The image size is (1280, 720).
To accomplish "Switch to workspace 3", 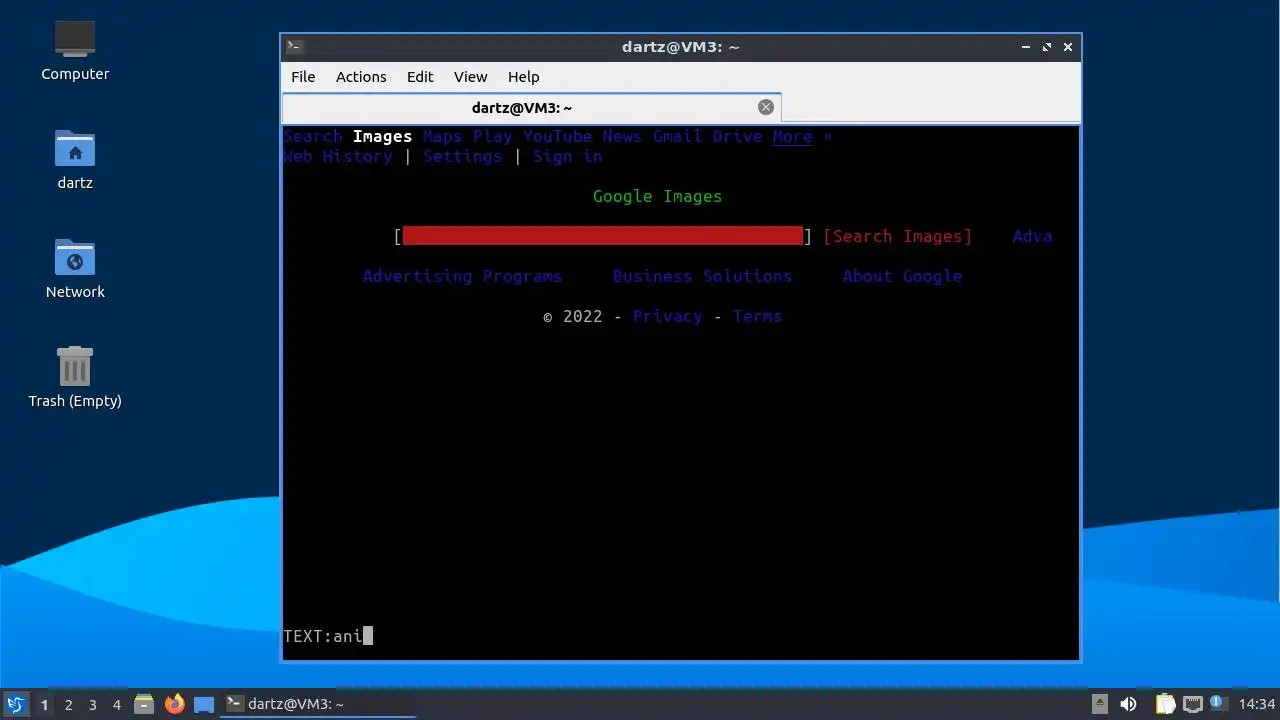I will tap(93, 705).
